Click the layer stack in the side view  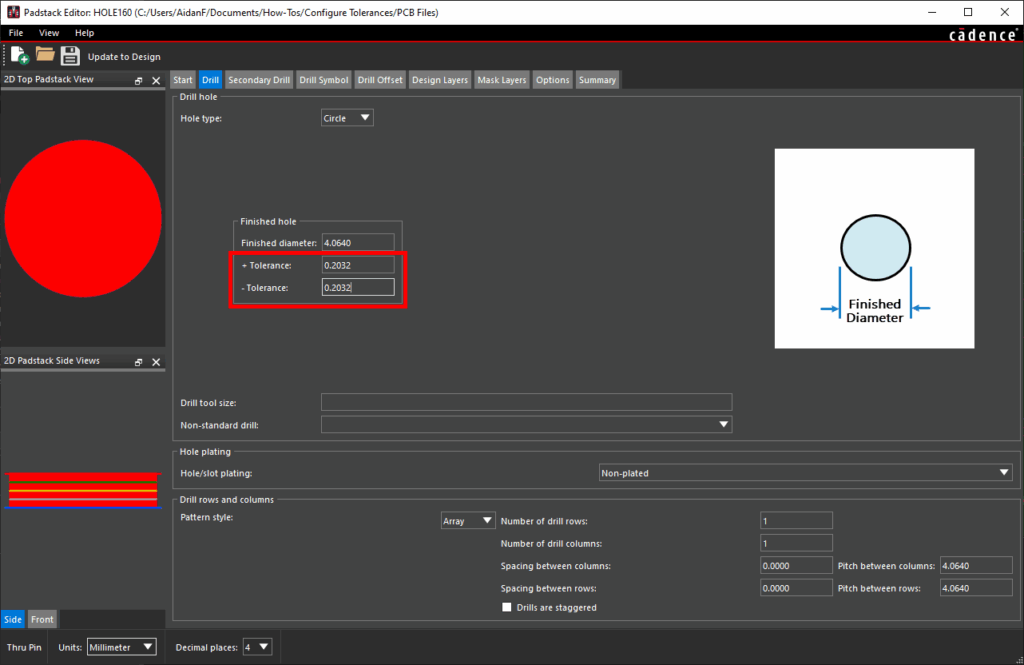(x=83, y=490)
